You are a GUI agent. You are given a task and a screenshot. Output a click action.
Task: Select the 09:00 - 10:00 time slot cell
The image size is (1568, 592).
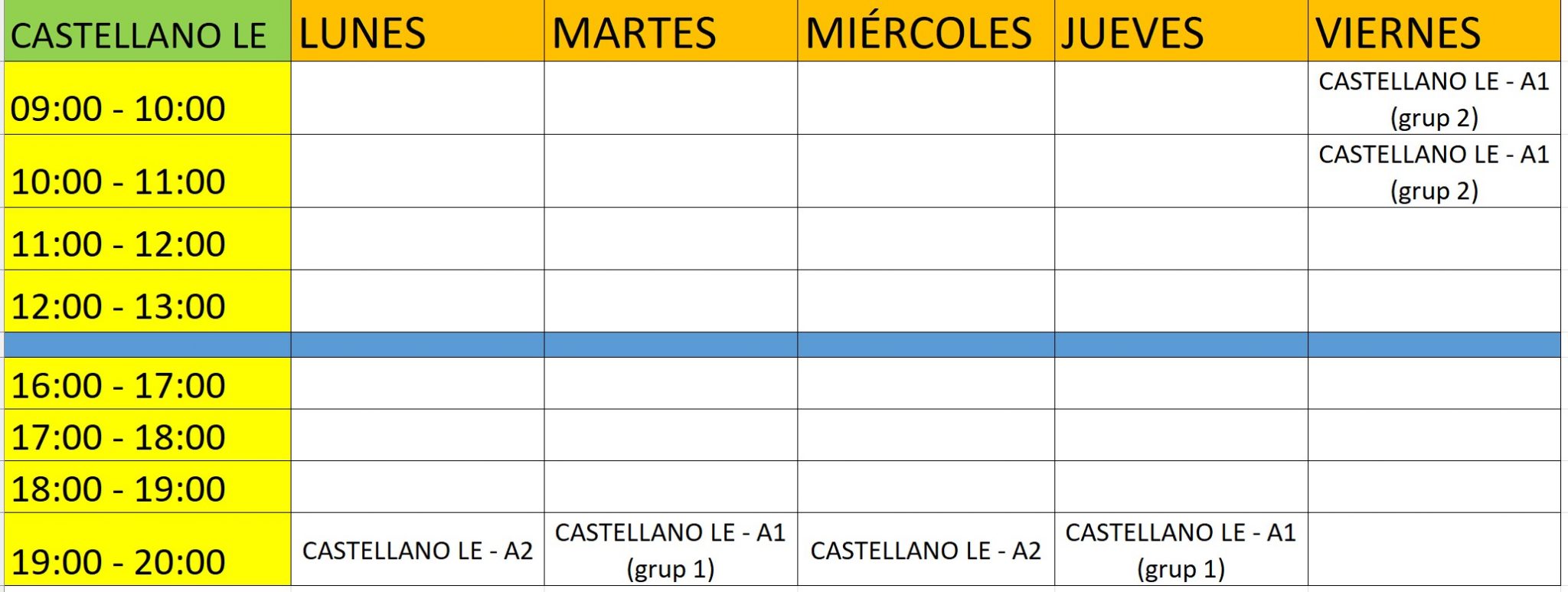coord(147,100)
